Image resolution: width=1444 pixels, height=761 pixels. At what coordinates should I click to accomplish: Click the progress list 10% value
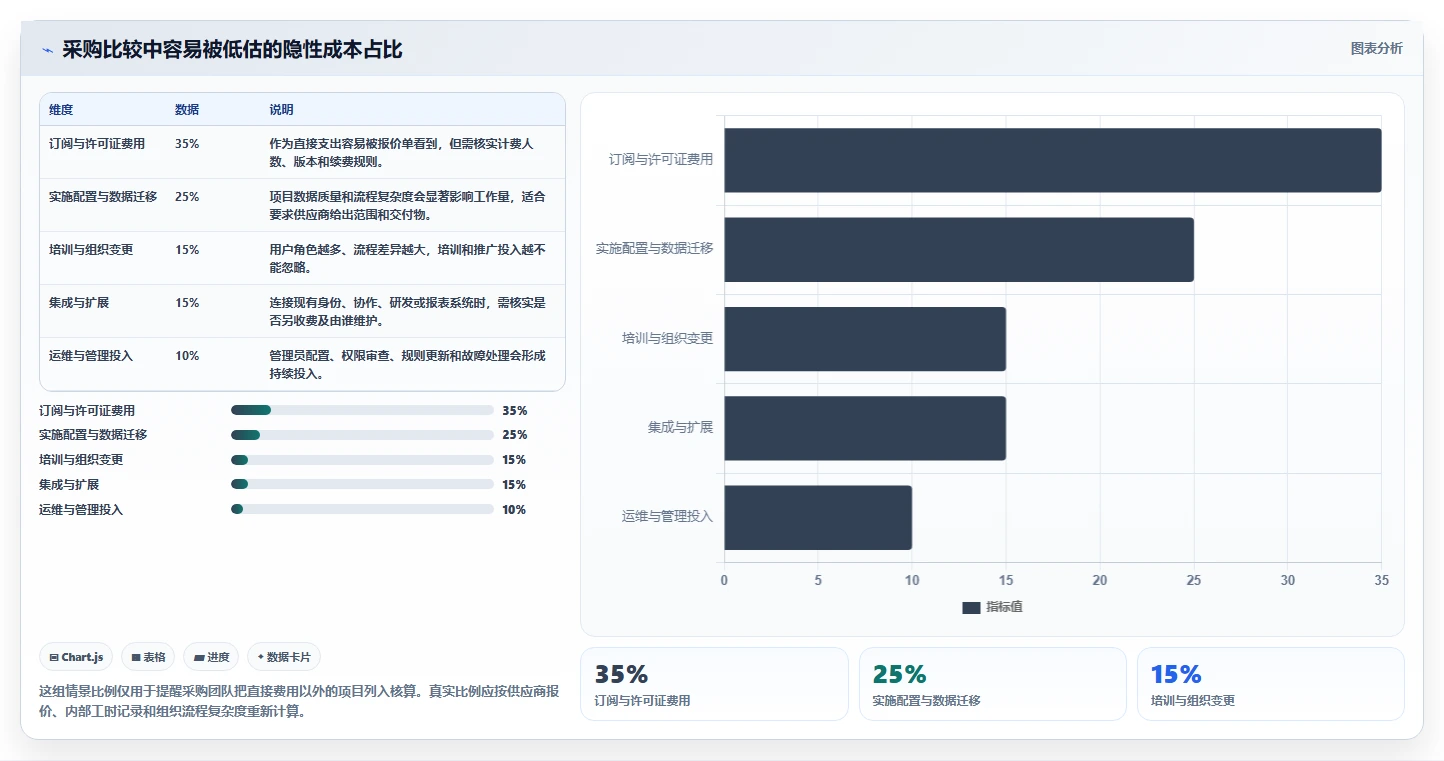click(514, 509)
